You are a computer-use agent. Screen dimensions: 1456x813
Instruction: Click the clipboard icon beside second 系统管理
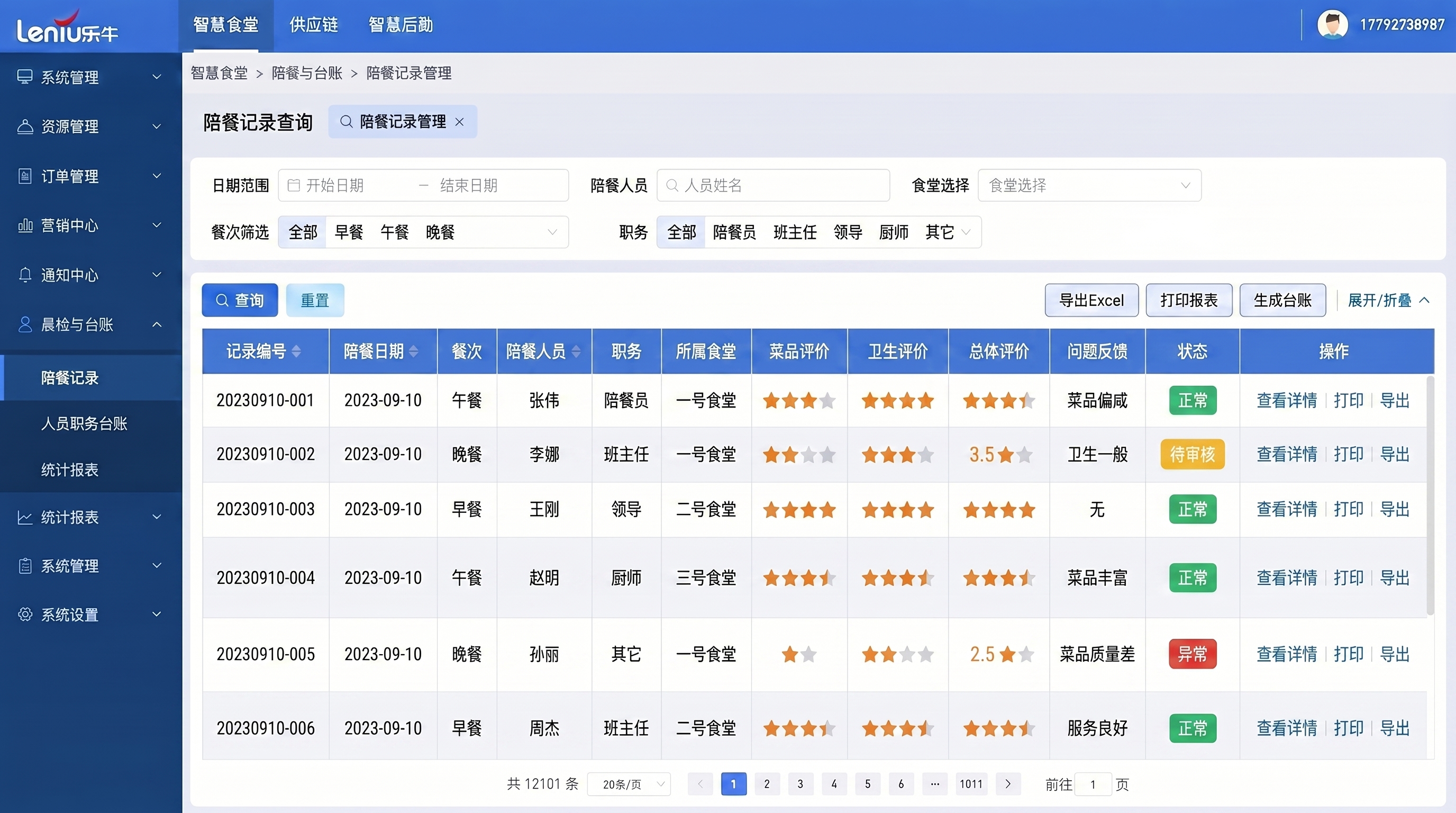pyautogui.click(x=25, y=566)
